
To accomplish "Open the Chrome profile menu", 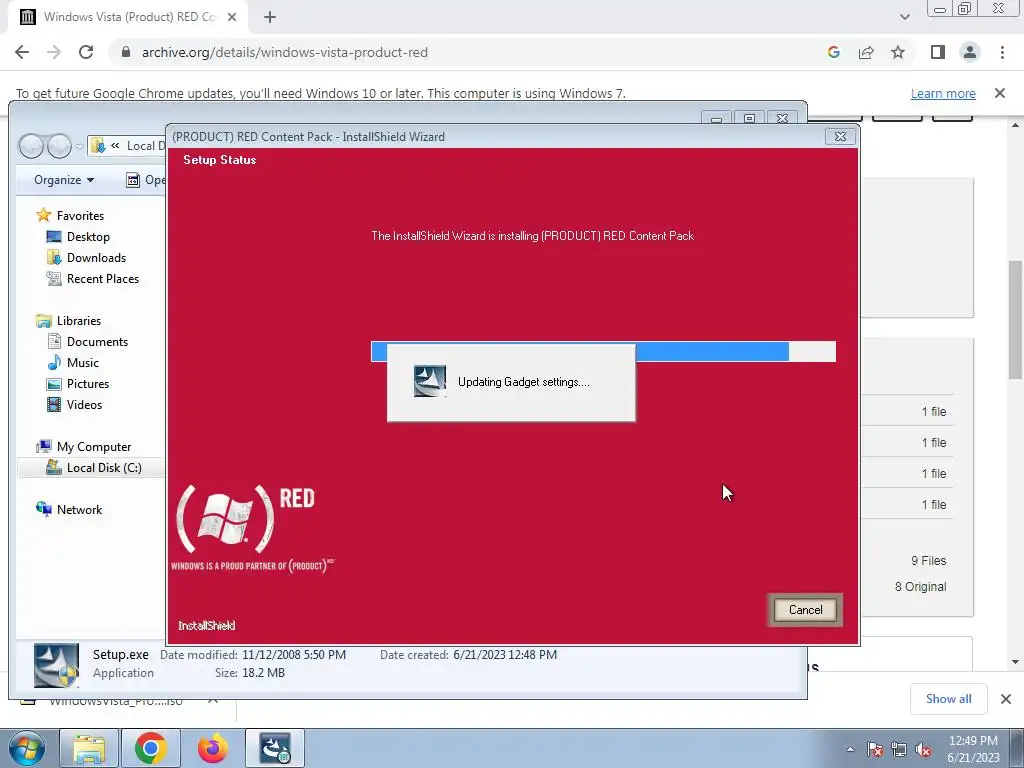I will click(x=970, y=52).
